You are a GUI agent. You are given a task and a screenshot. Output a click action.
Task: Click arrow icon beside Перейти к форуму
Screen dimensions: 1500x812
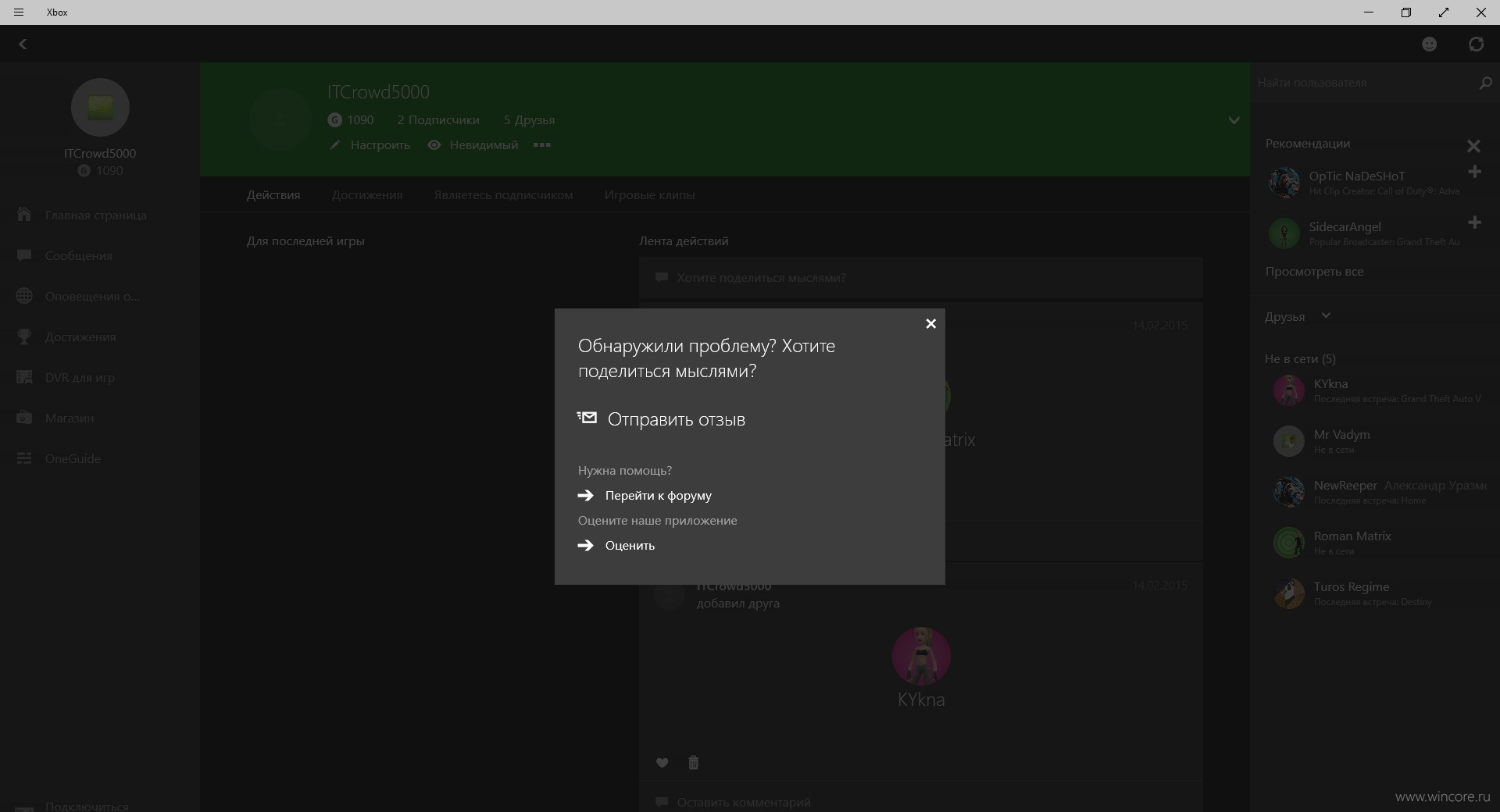(585, 495)
